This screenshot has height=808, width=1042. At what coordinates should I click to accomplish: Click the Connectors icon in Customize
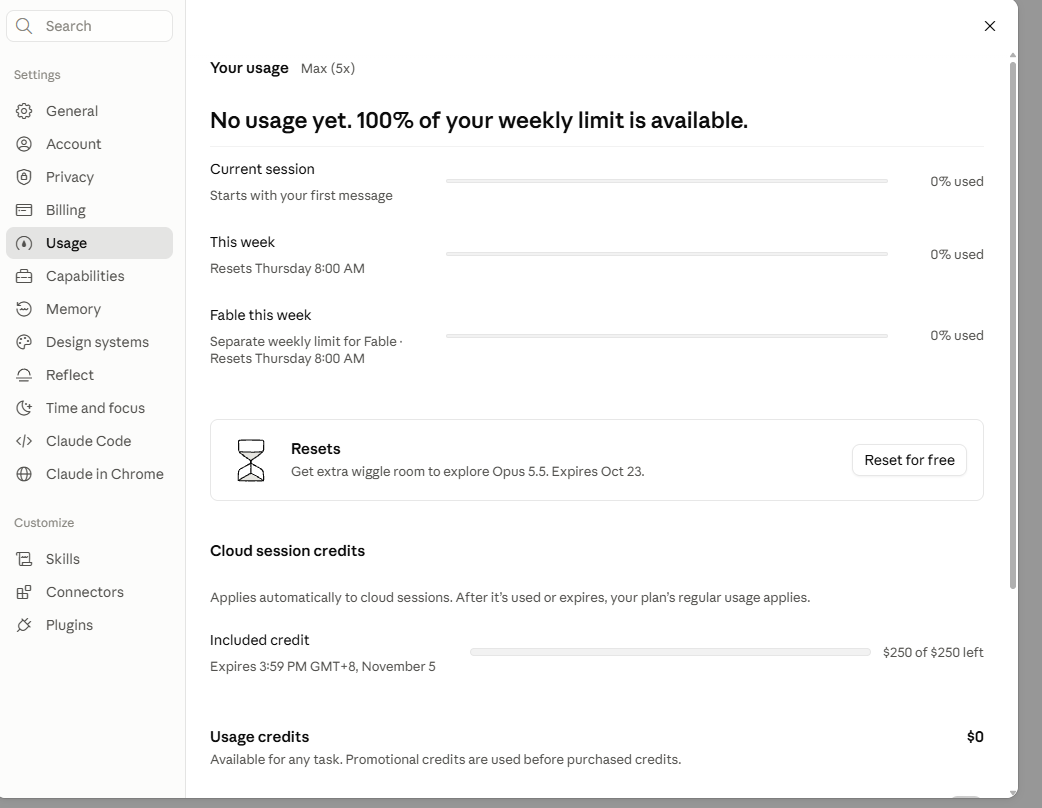(x=24, y=592)
